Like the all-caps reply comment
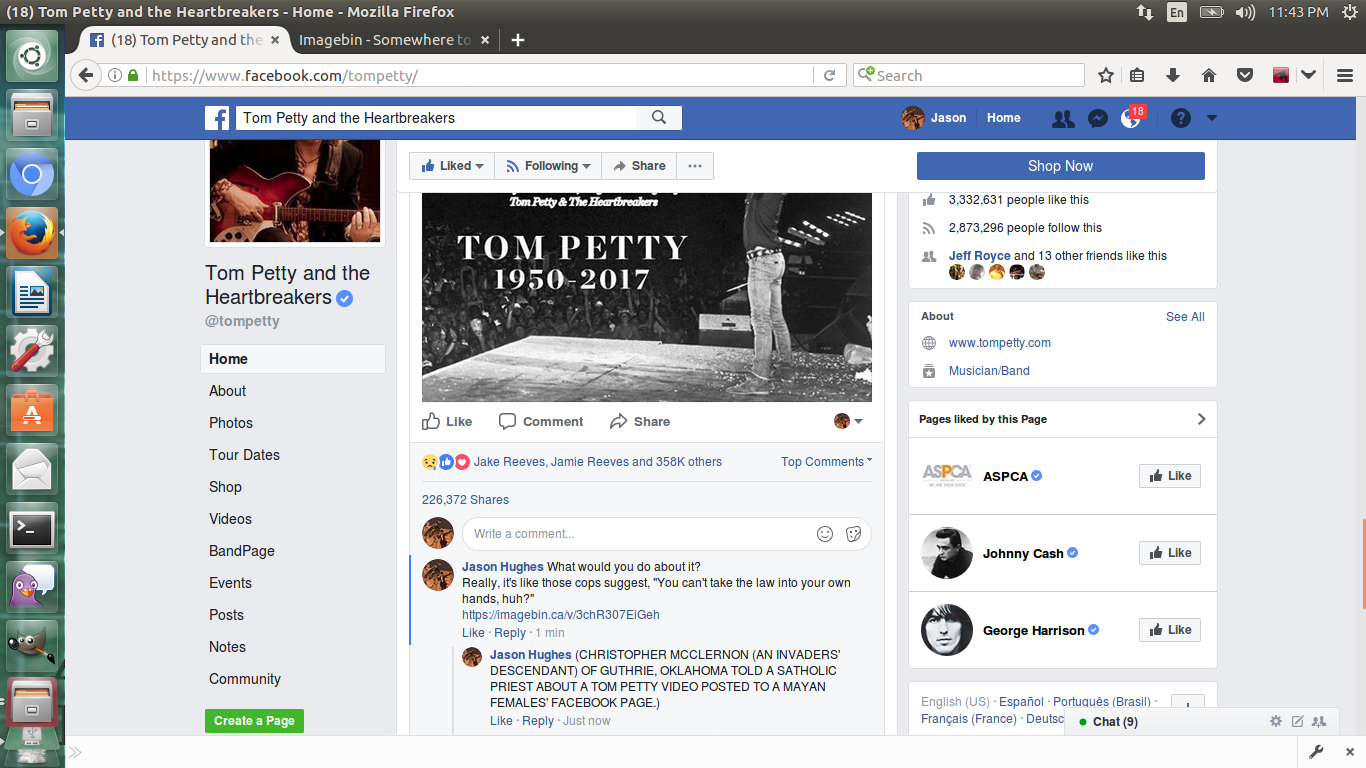The width and height of the screenshot is (1366, 768). (501, 721)
